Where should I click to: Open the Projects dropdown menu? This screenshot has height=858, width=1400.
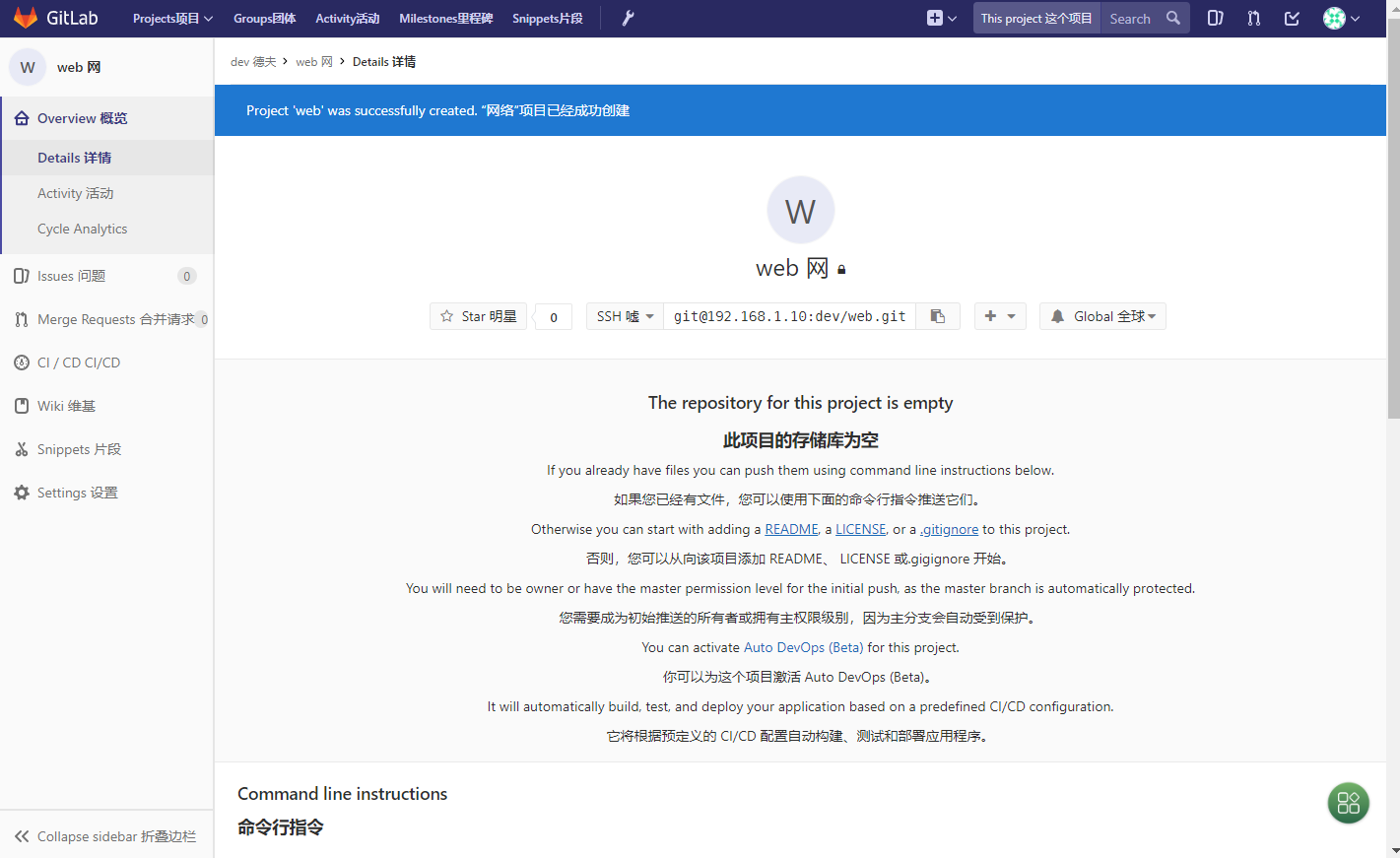click(x=172, y=18)
